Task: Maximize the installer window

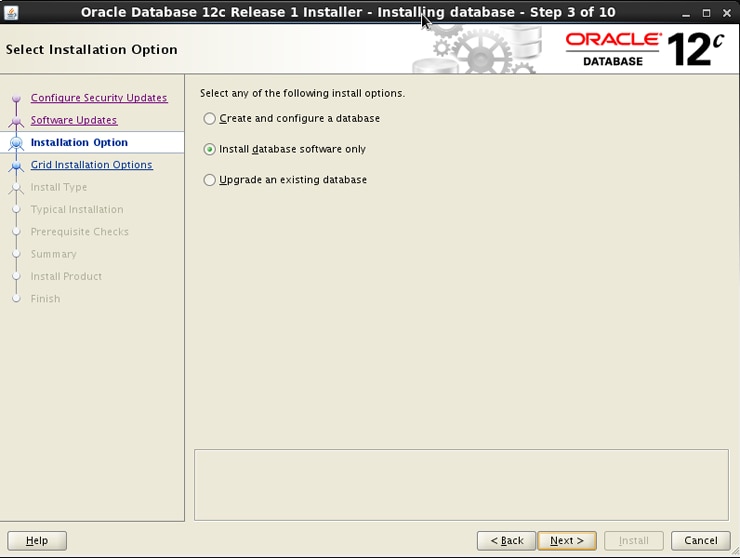Action: [706, 13]
